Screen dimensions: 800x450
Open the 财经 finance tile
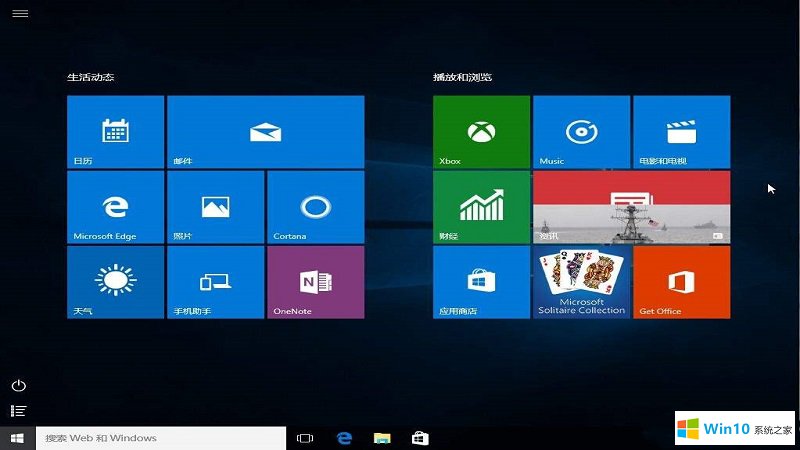point(482,207)
